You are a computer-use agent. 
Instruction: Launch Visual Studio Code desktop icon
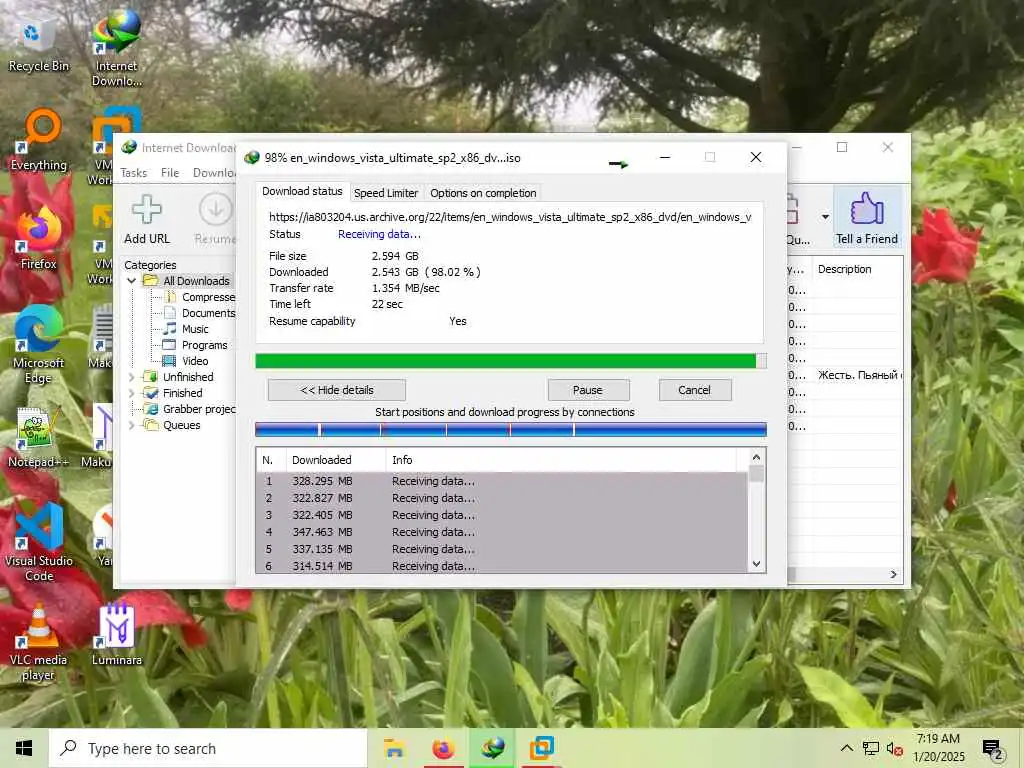pyautogui.click(x=39, y=542)
